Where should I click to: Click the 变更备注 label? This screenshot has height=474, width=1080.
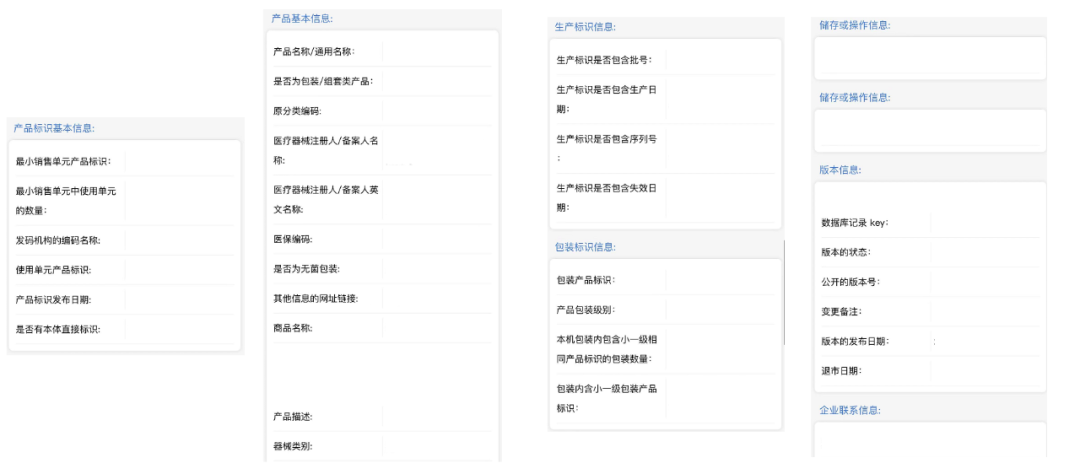click(842, 311)
